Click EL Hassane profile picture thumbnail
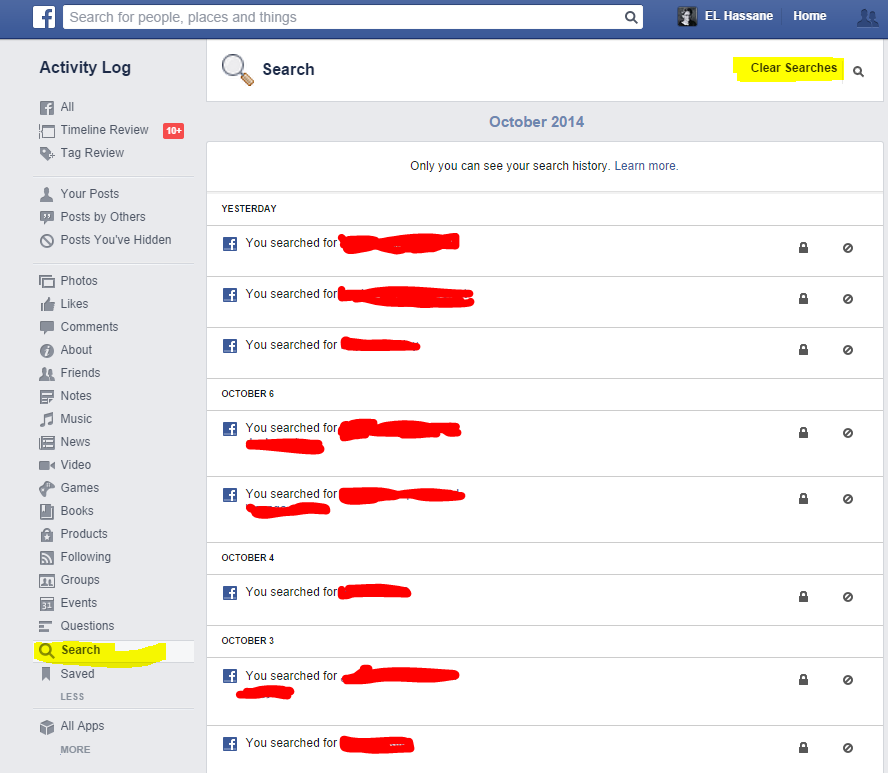This screenshot has width=888, height=773. tap(687, 17)
